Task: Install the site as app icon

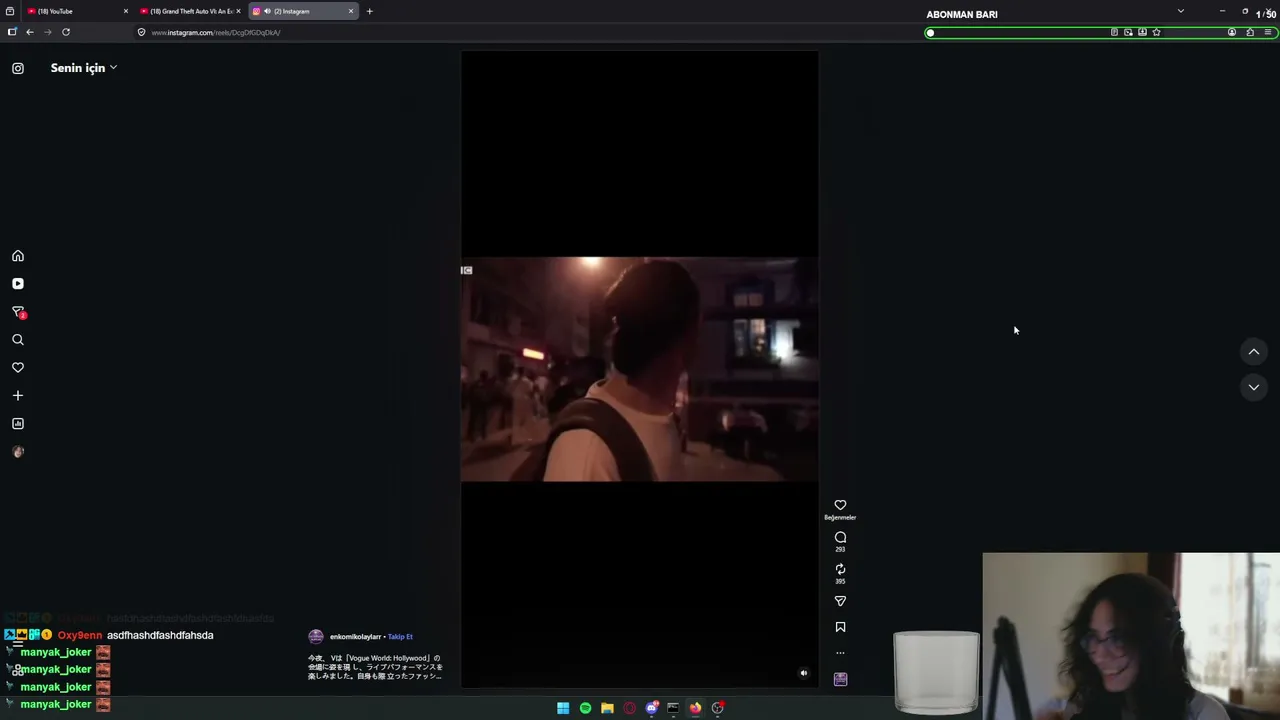Action: tap(1142, 32)
